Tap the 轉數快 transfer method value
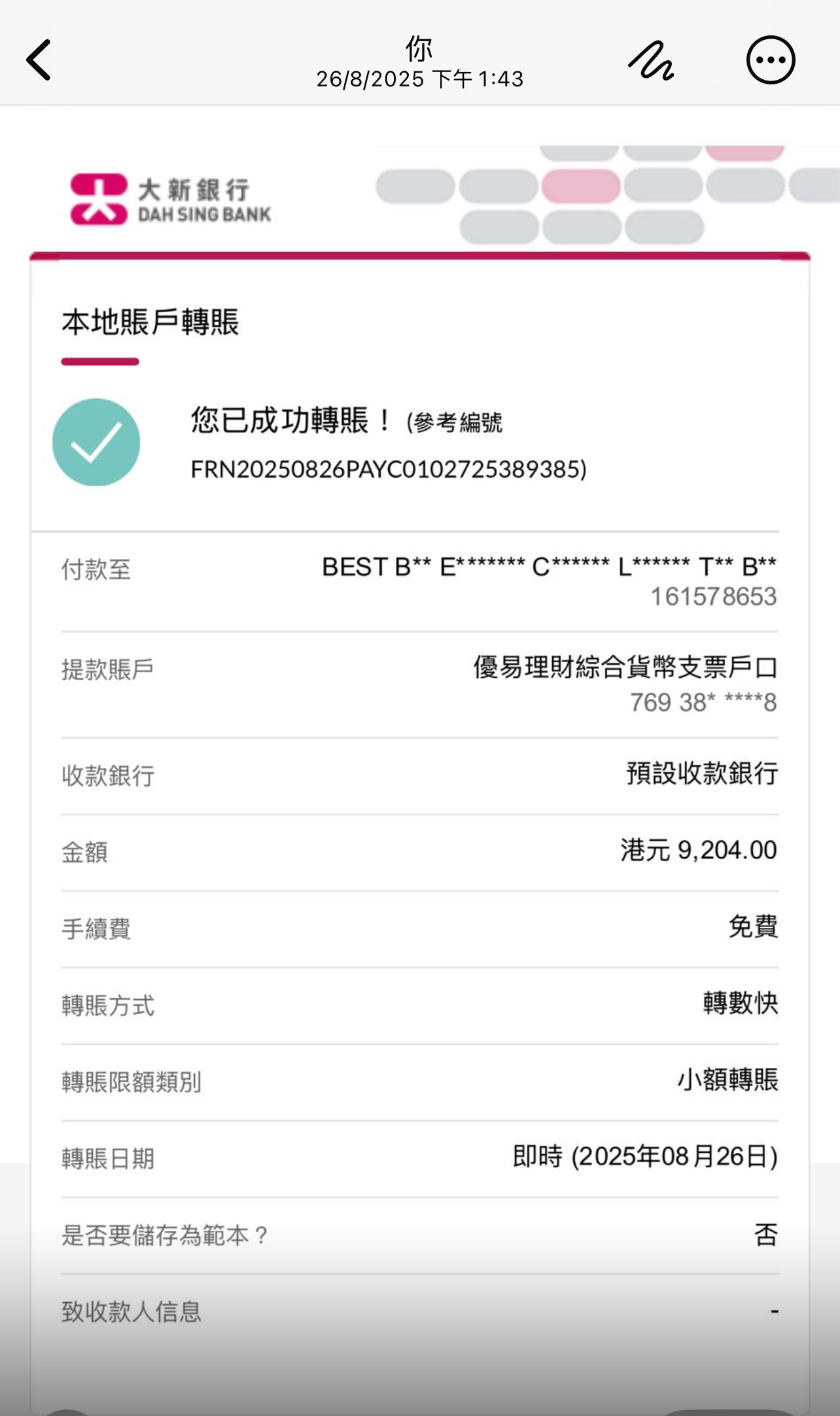This screenshot has width=840, height=1416. pos(741,1003)
